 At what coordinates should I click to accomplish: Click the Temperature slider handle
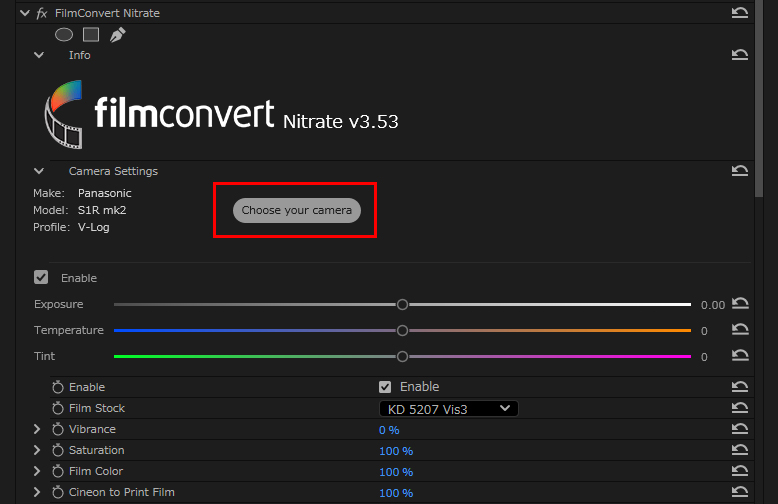click(402, 330)
